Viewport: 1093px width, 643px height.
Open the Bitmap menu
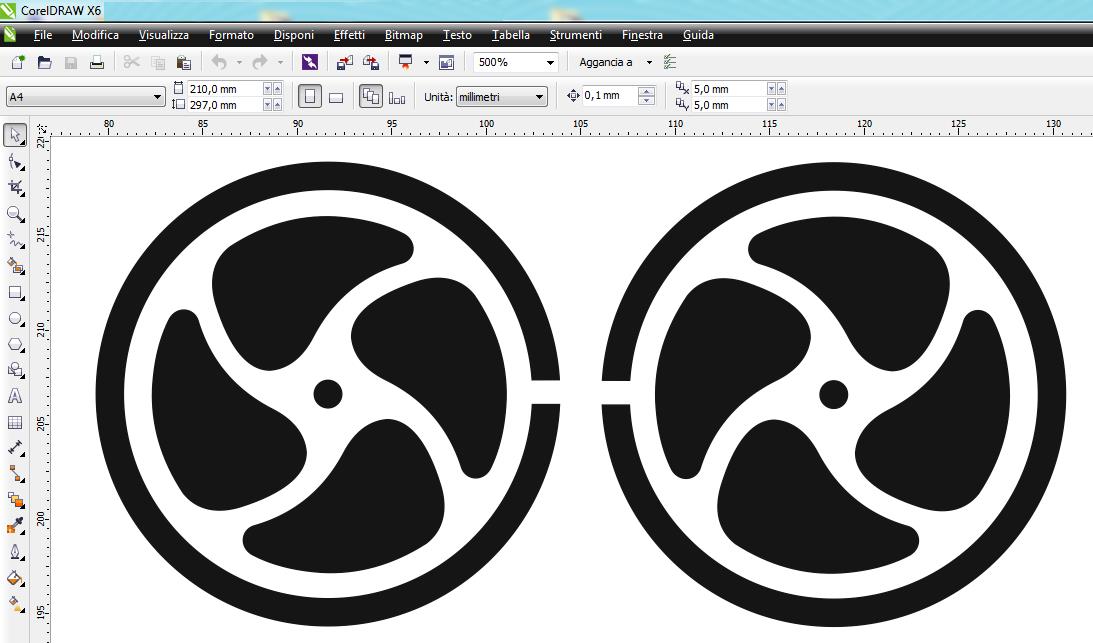pyautogui.click(x=404, y=35)
